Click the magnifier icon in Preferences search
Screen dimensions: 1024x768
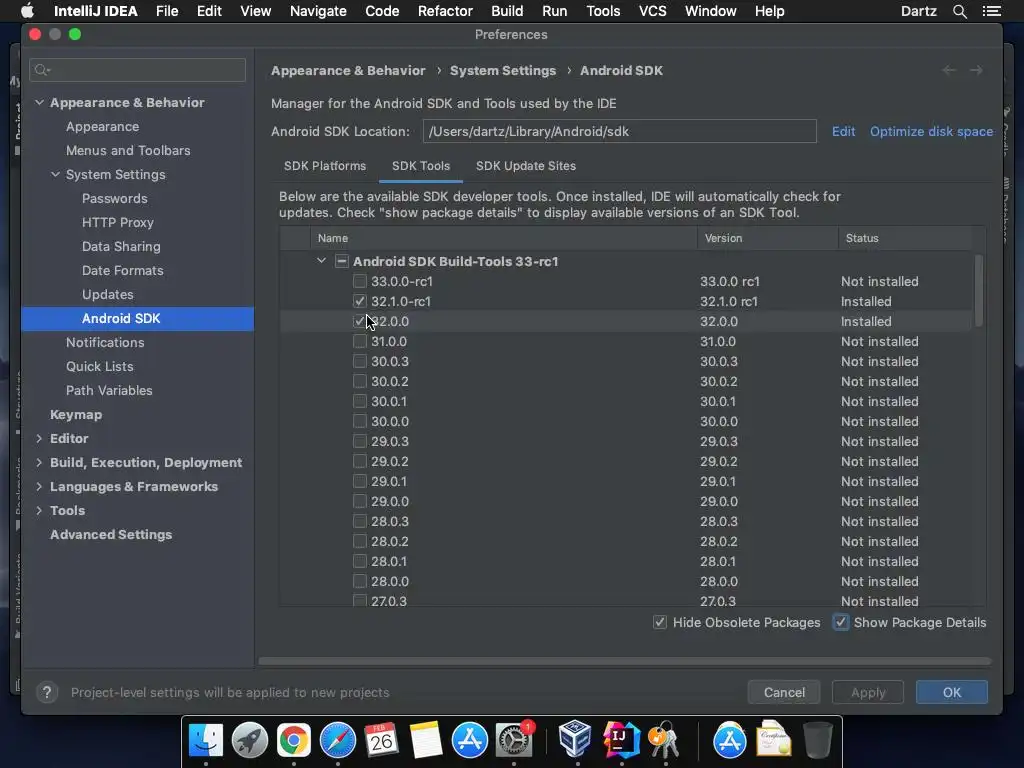42,70
